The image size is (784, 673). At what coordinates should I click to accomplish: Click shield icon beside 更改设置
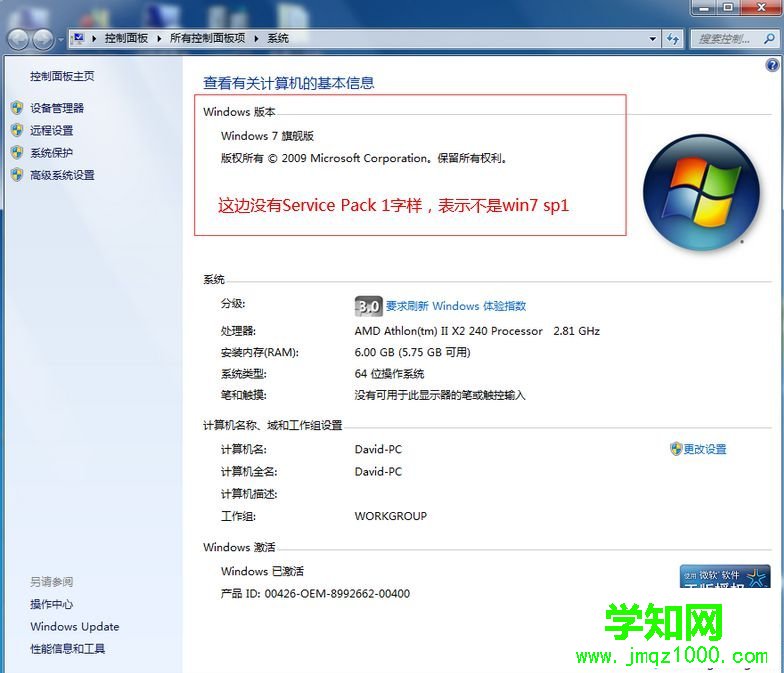pos(676,449)
